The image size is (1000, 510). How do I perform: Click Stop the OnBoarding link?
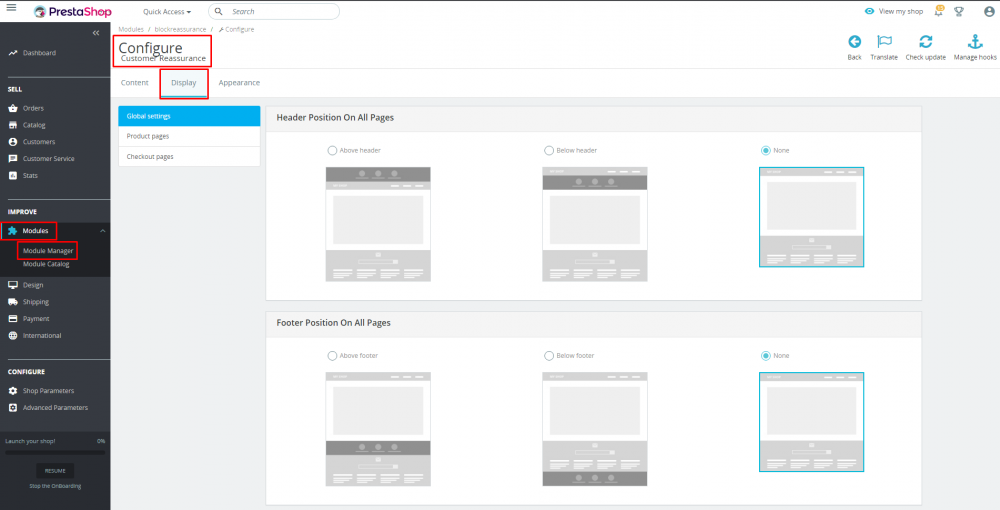[55, 486]
